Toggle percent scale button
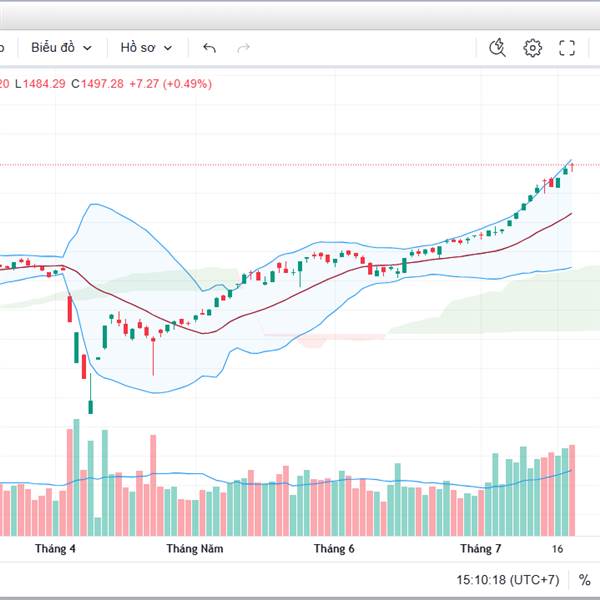 (x=584, y=580)
